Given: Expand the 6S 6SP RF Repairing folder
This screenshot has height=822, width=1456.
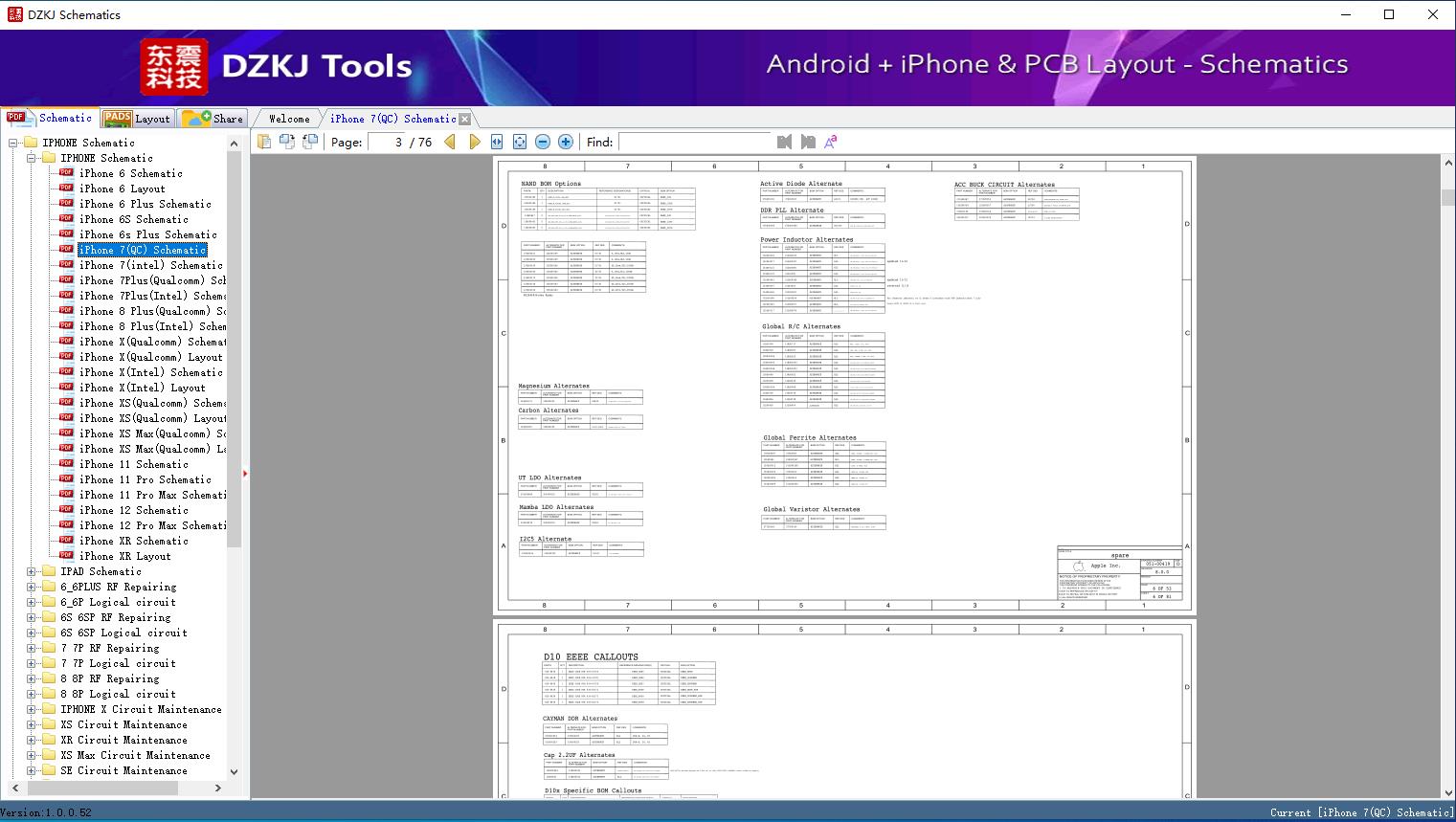Looking at the screenshot, I should (32, 617).
